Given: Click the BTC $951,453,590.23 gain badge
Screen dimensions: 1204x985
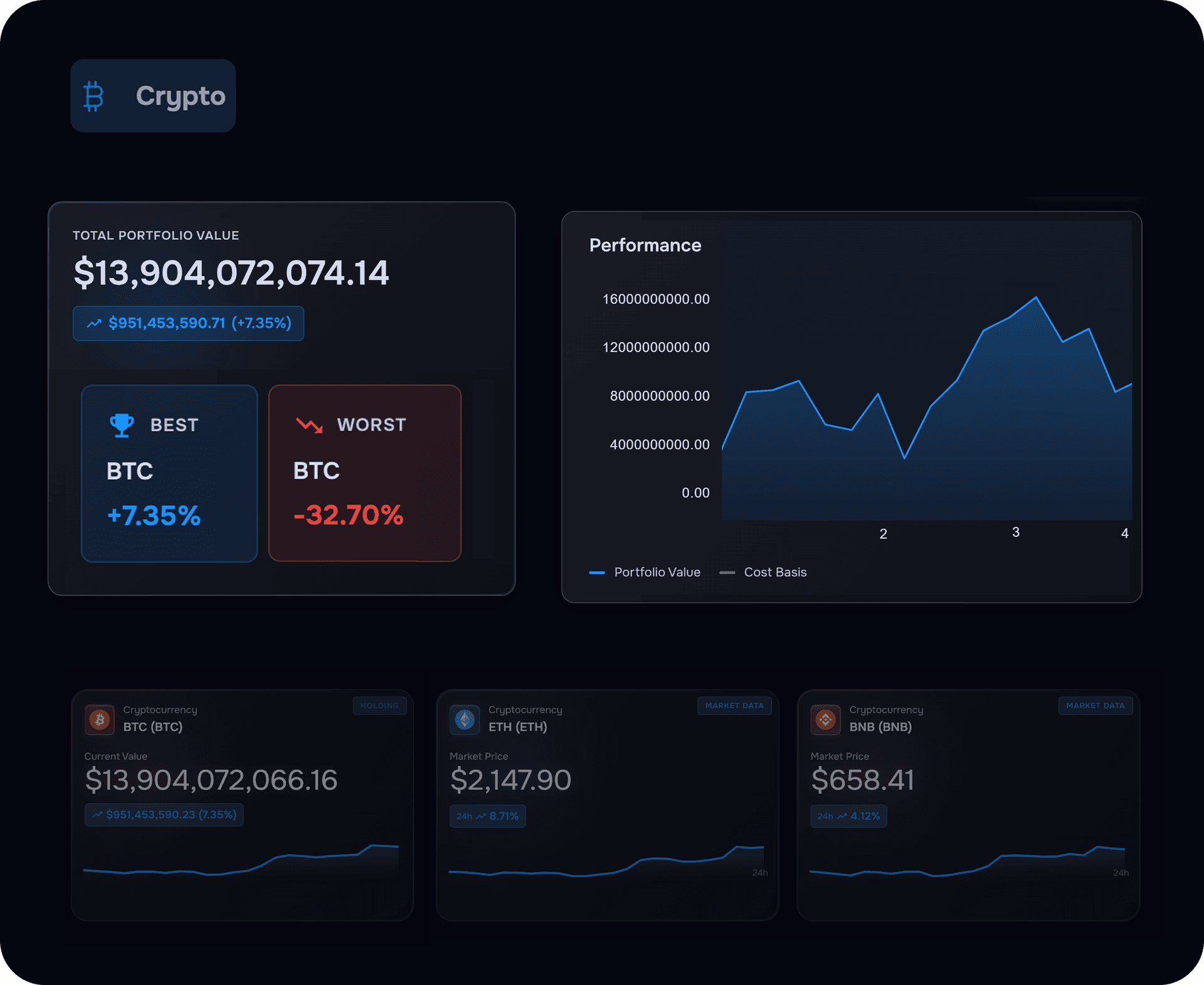Looking at the screenshot, I should pos(164,815).
